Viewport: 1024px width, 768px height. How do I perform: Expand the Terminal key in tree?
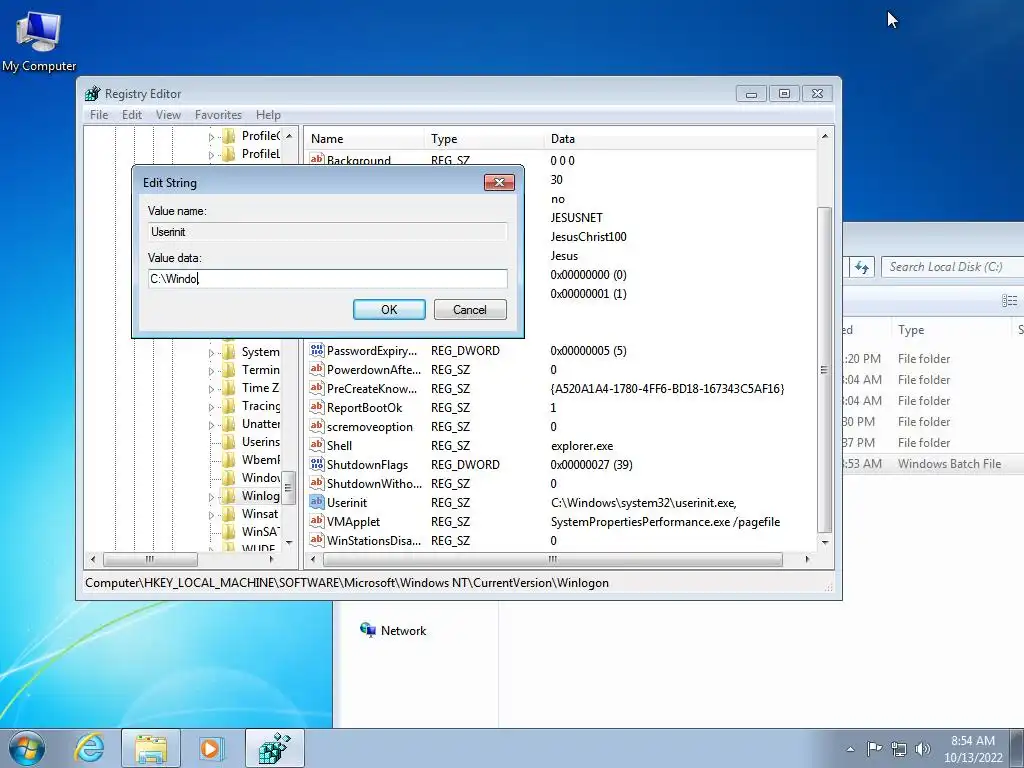pos(211,371)
